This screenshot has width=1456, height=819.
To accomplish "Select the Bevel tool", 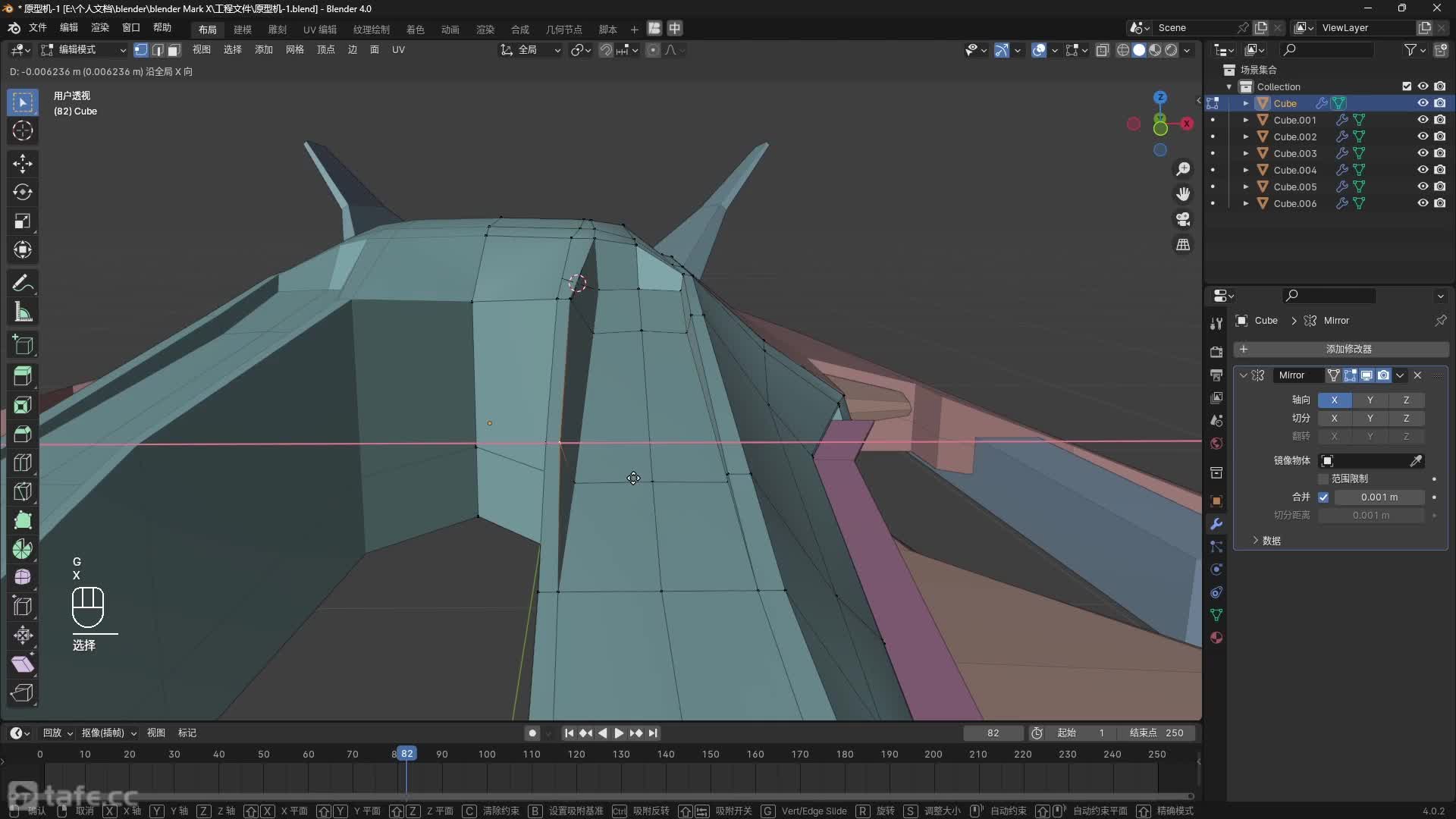I will pyautogui.click(x=23, y=434).
